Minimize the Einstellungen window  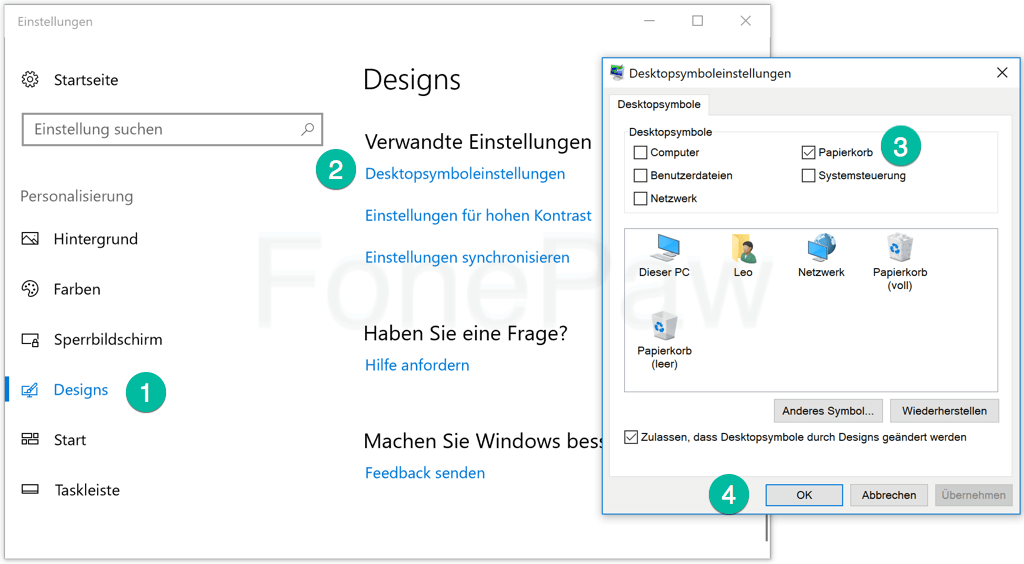tap(649, 21)
